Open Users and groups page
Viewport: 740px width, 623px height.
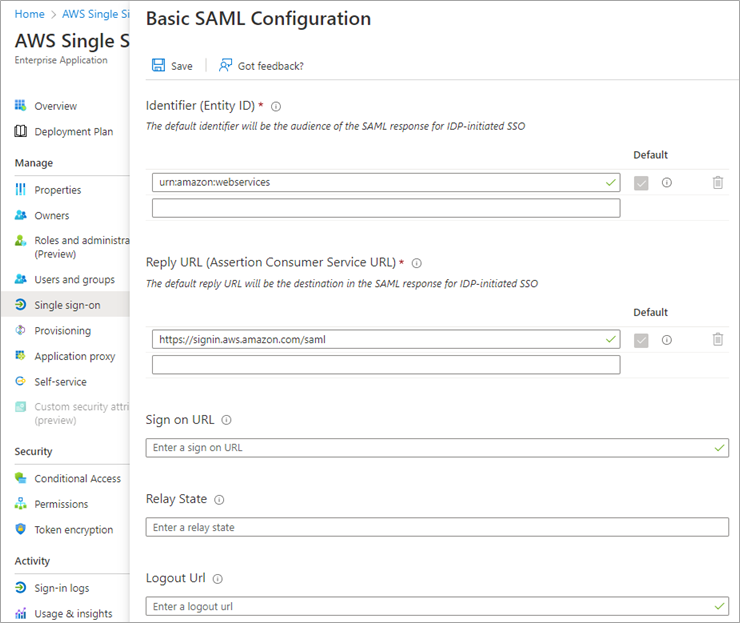coord(74,280)
